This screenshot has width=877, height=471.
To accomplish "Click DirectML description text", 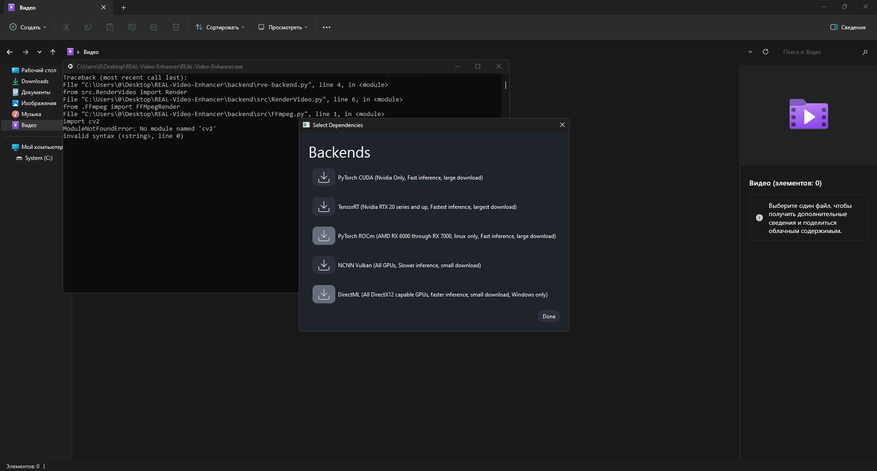I will pyautogui.click(x=442, y=294).
